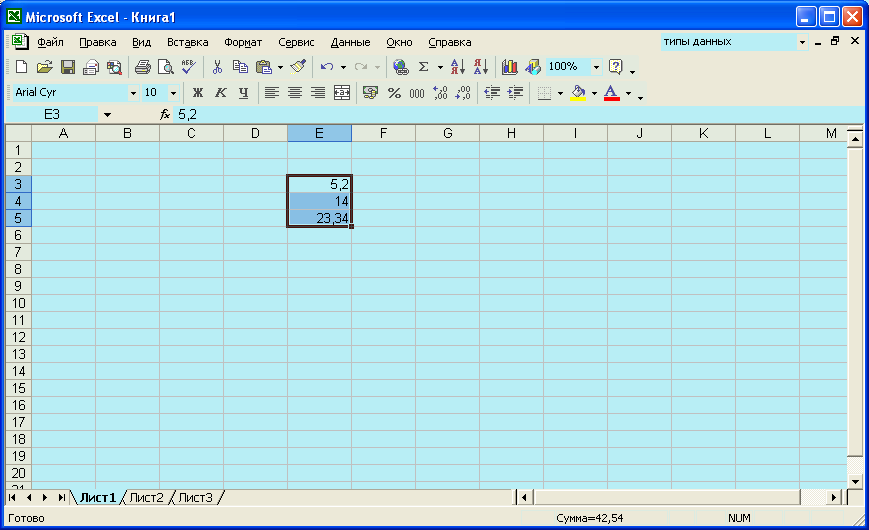Select row 10 header

[x=18, y=303]
